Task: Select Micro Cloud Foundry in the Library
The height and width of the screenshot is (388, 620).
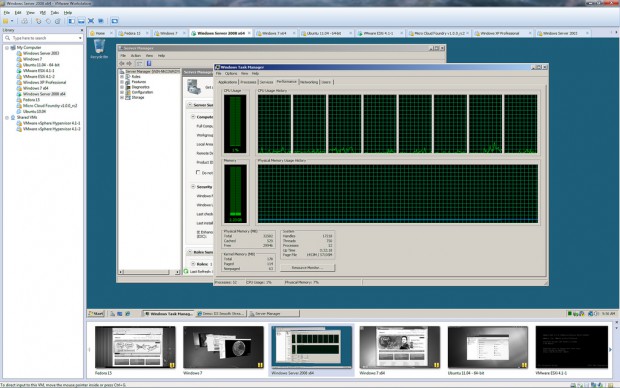Action: coord(50,106)
